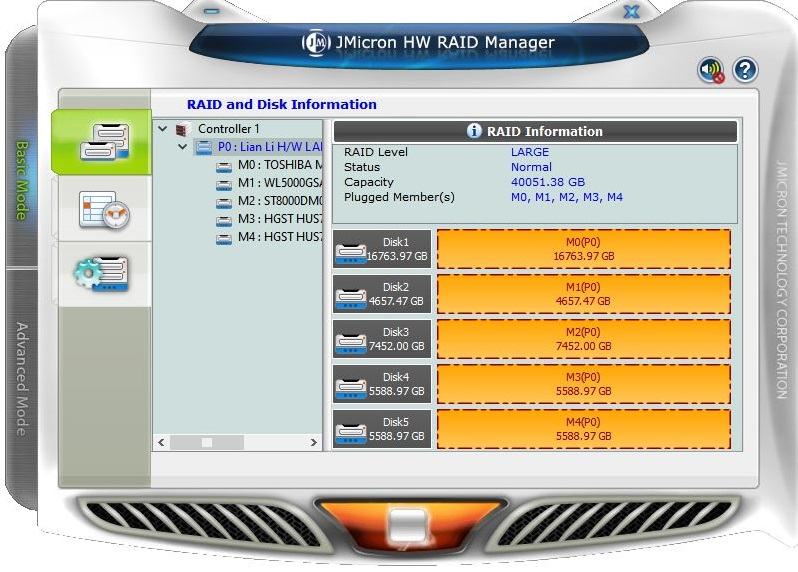This screenshot has height=572, width=798.
Task: Minimize the RAID Manager window
Action: point(211,11)
